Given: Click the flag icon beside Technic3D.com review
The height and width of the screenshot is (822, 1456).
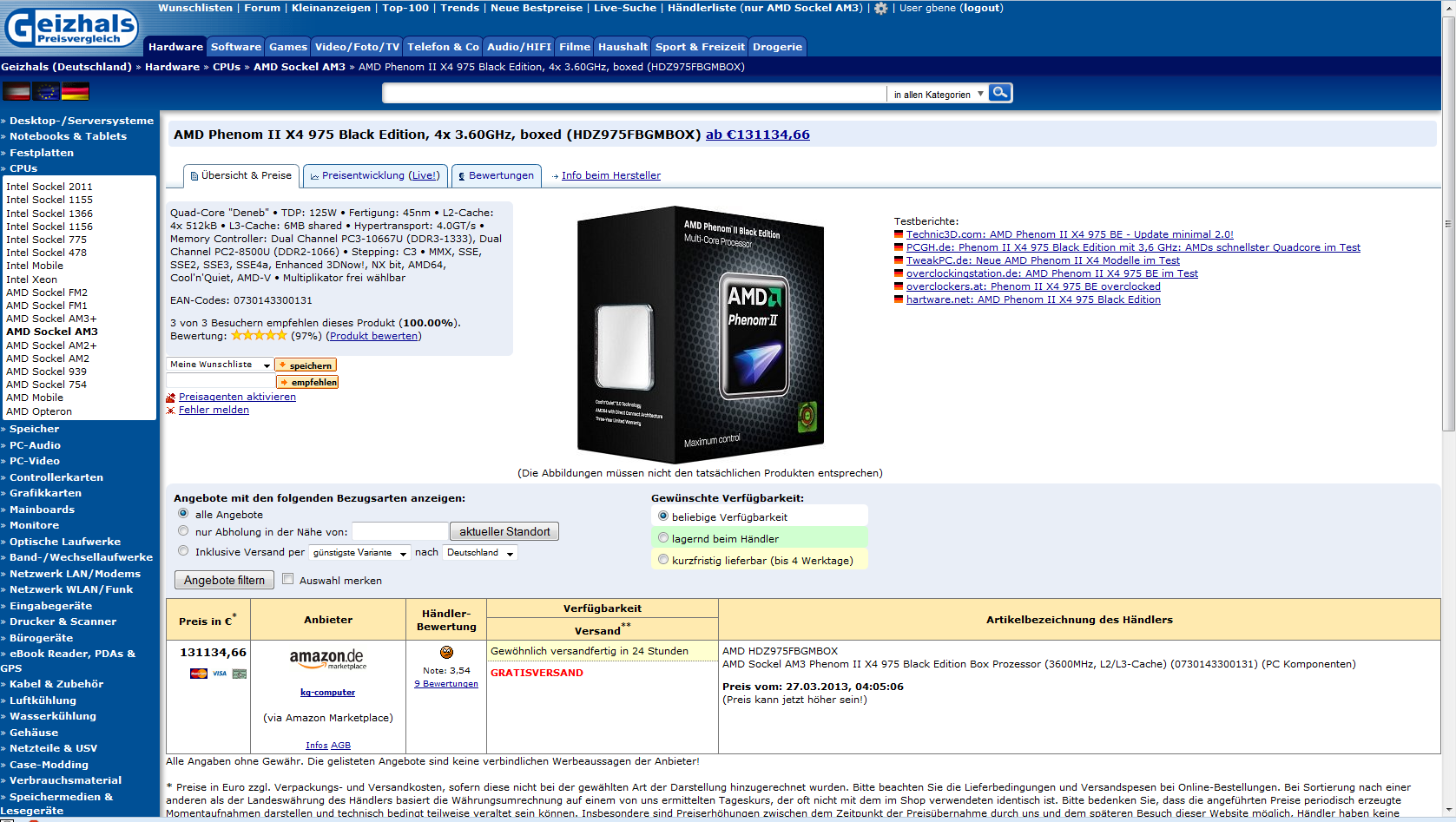Looking at the screenshot, I should 899,234.
